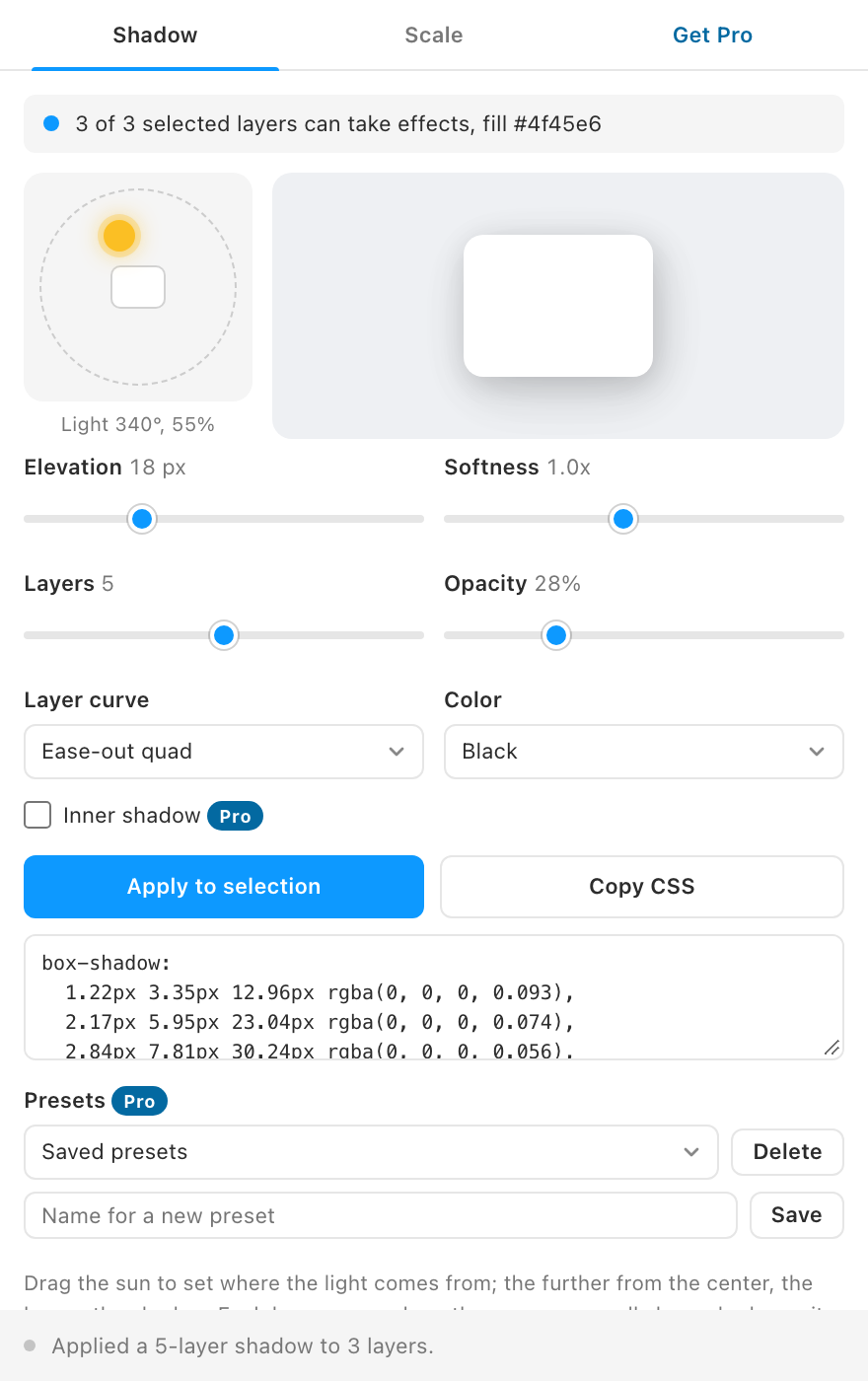Viewport: 868px width, 1381px height.
Task: Click the 'Opacity 28%' label
Action: click(x=513, y=584)
